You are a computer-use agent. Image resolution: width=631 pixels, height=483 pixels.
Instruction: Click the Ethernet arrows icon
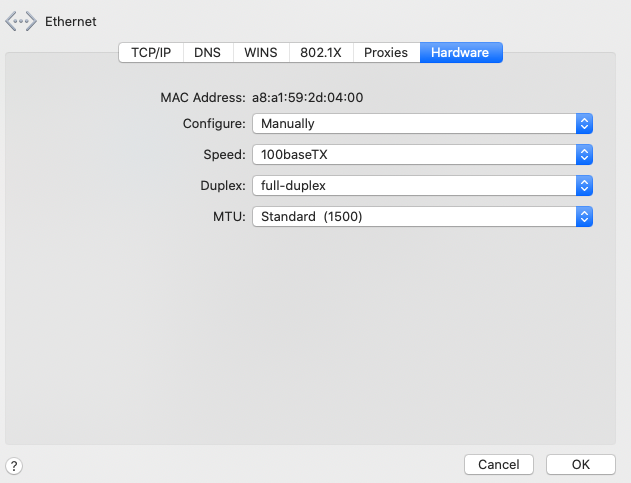coord(21,21)
